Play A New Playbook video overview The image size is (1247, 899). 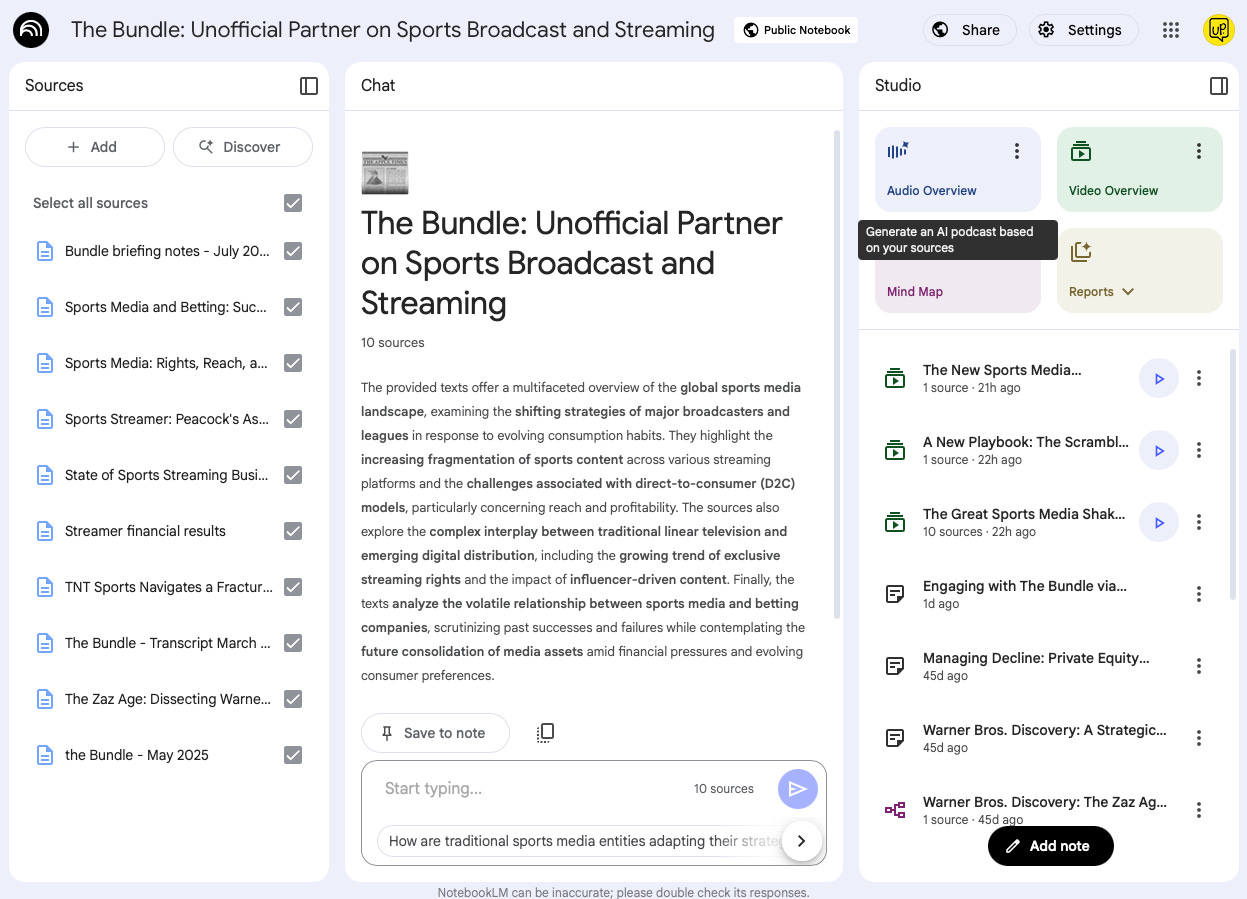tap(1159, 451)
